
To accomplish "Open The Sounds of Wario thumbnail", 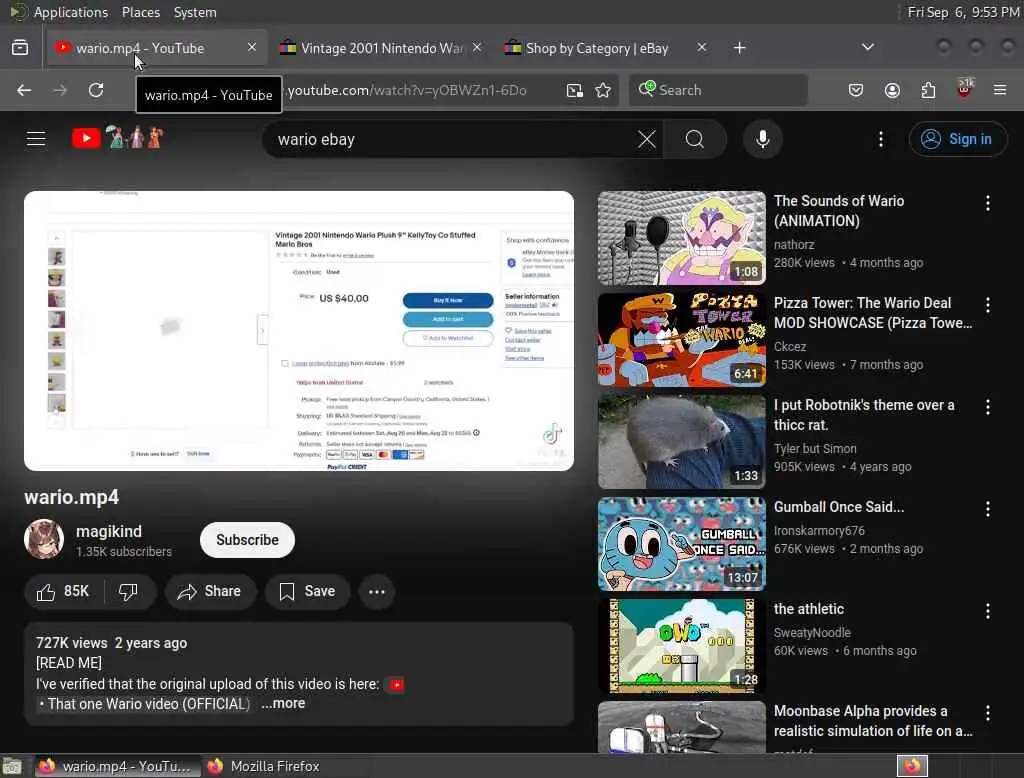I will click(681, 238).
